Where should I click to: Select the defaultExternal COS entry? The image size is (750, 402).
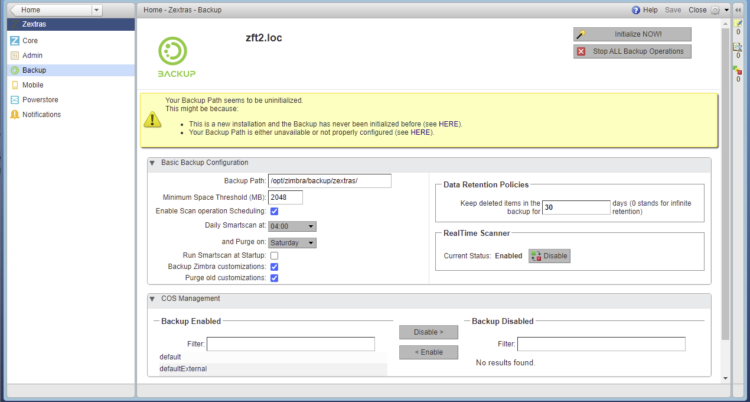click(x=273, y=369)
